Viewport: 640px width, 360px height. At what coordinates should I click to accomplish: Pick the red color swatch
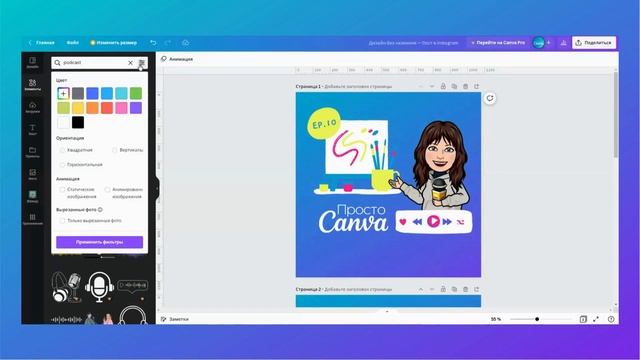(107, 108)
